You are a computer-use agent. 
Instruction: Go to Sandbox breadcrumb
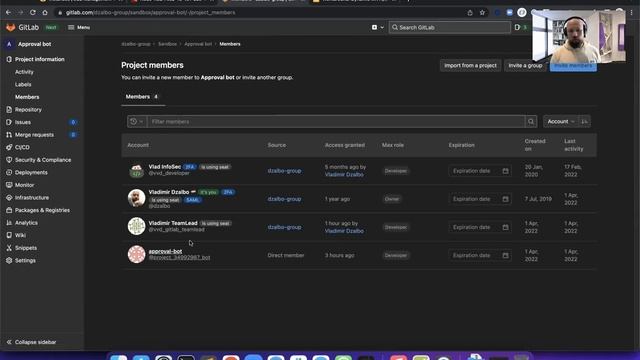167,44
